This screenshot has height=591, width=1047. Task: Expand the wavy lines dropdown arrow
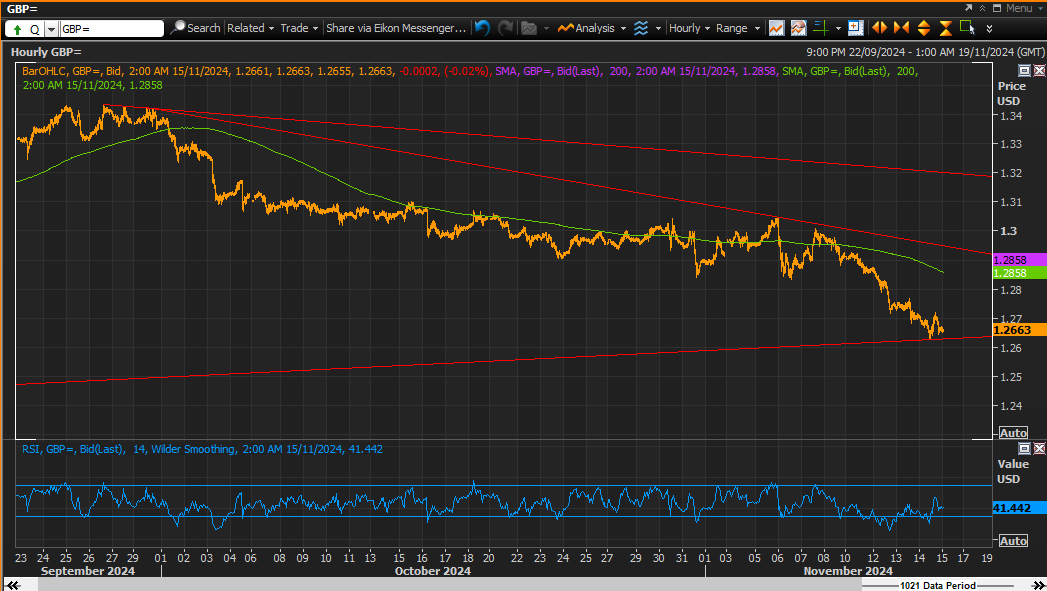(658, 28)
